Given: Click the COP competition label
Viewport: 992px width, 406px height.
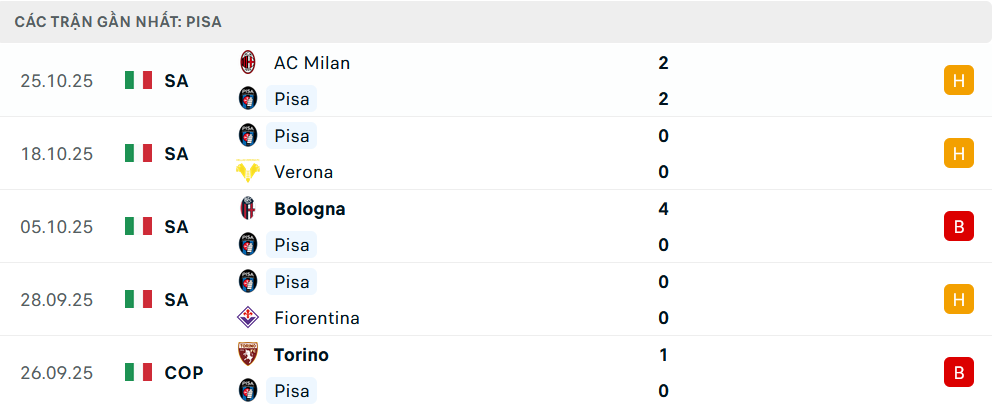Looking at the screenshot, I should [x=184, y=373].
